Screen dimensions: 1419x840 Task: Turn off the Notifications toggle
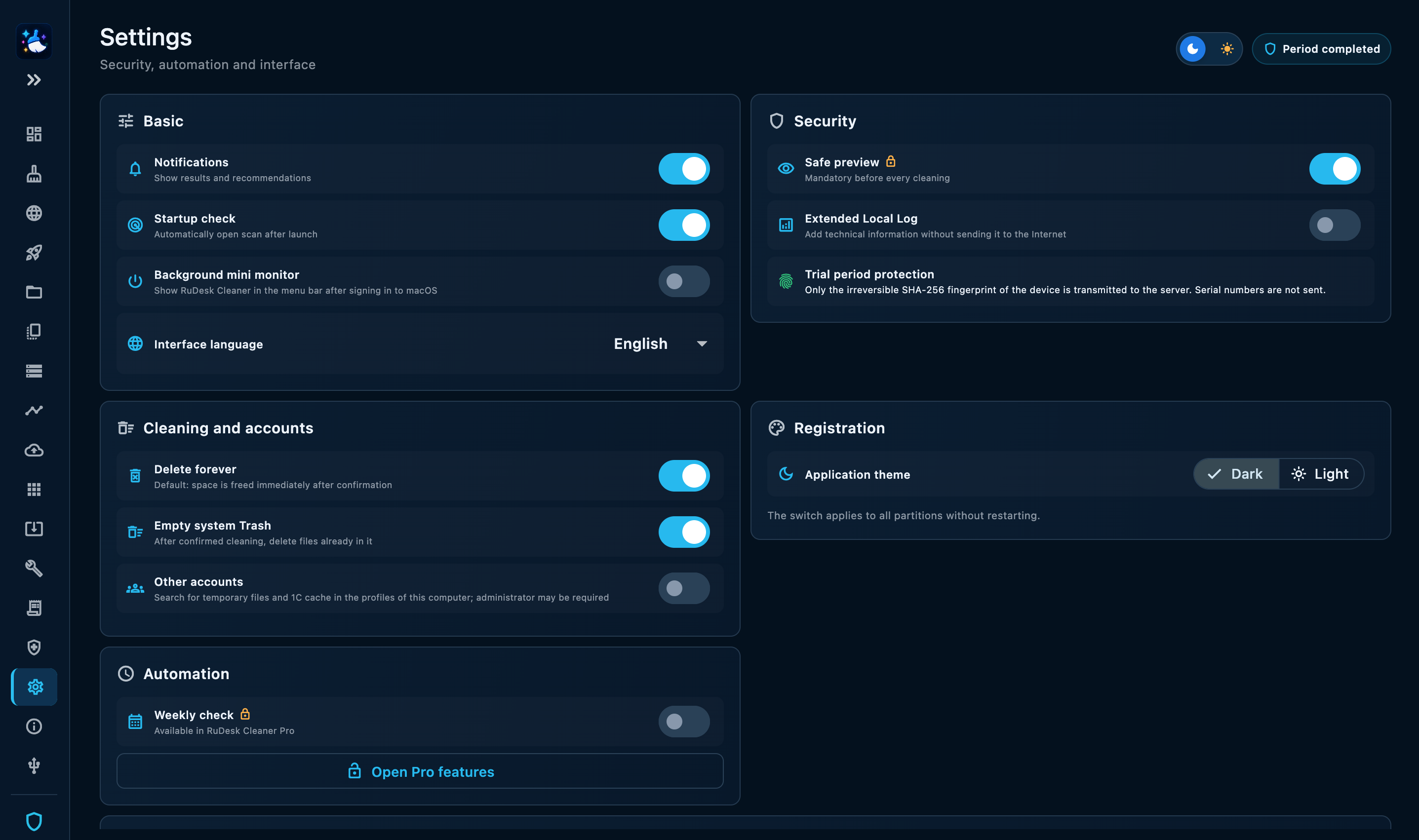683,169
